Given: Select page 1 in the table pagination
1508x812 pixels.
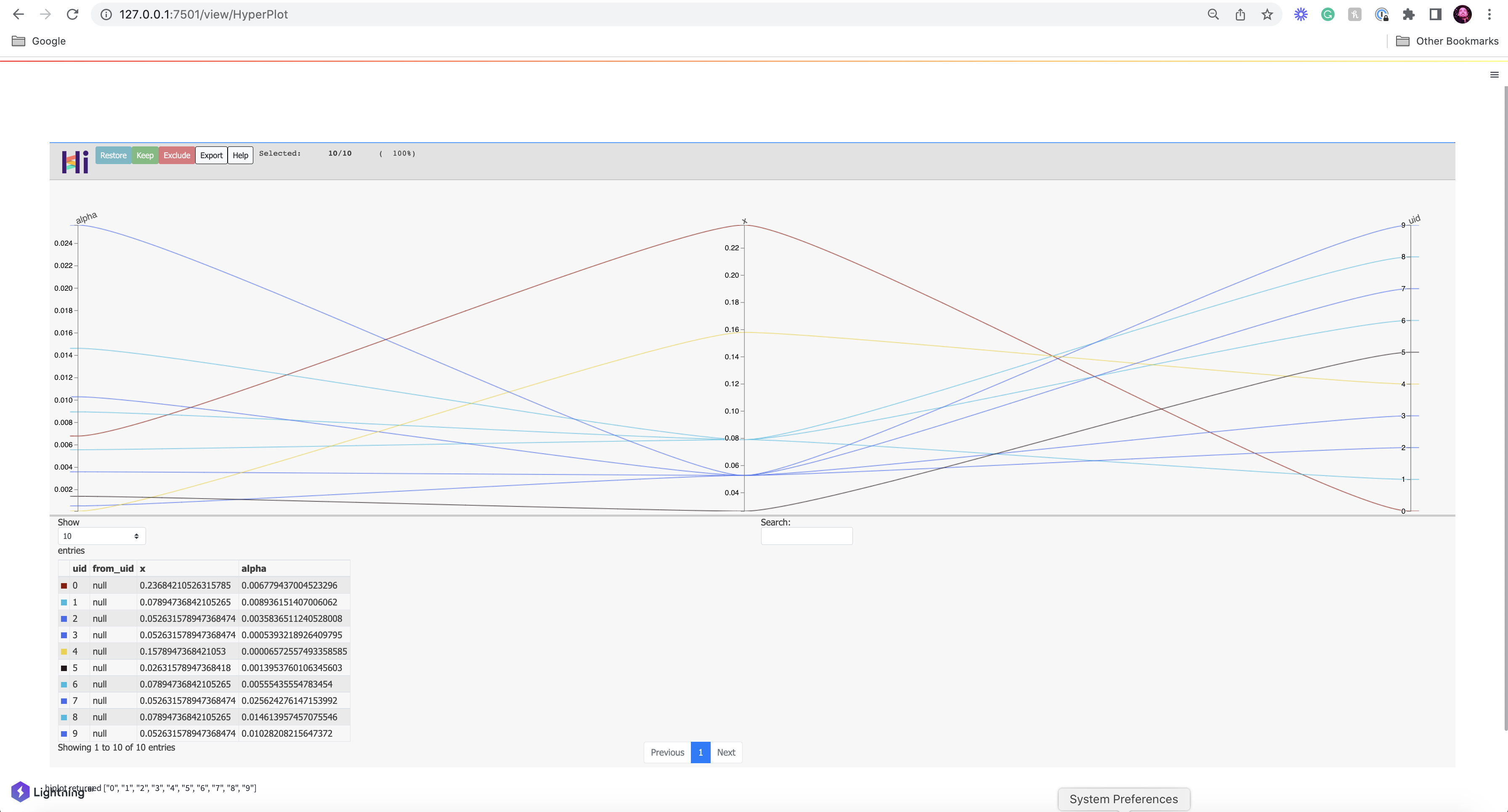Looking at the screenshot, I should pyautogui.click(x=700, y=752).
